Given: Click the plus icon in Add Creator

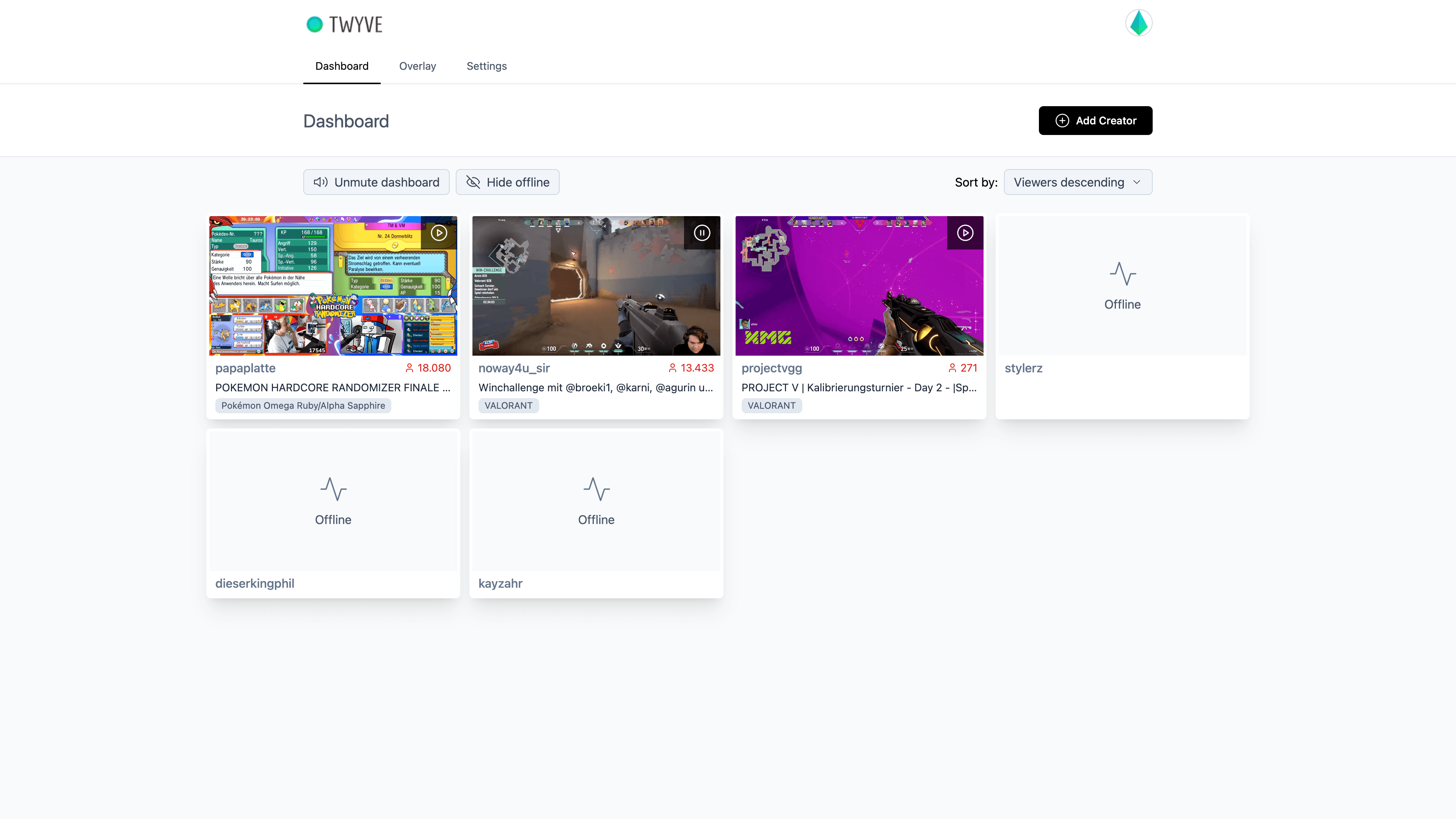Looking at the screenshot, I should [1063, 121].
